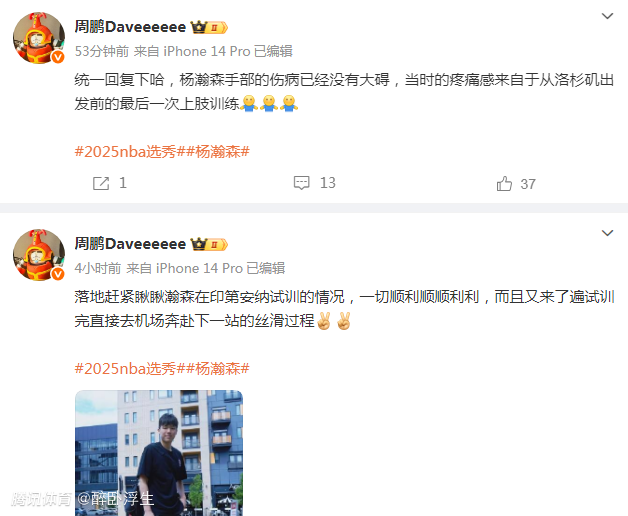Screen dimensions: 628x516
Task: Click crown membership badge on second post
Action: [x=209, y=244]
